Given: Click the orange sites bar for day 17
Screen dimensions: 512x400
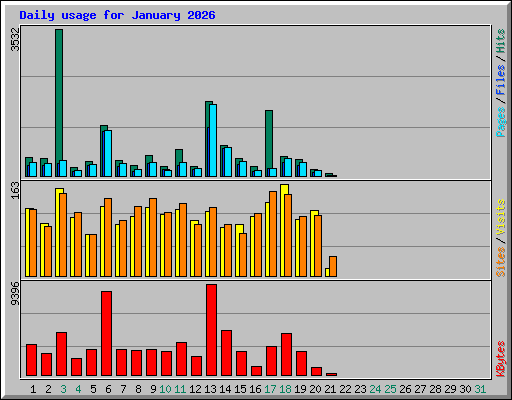Looking at the screenshot, I should tap(273, 234).
